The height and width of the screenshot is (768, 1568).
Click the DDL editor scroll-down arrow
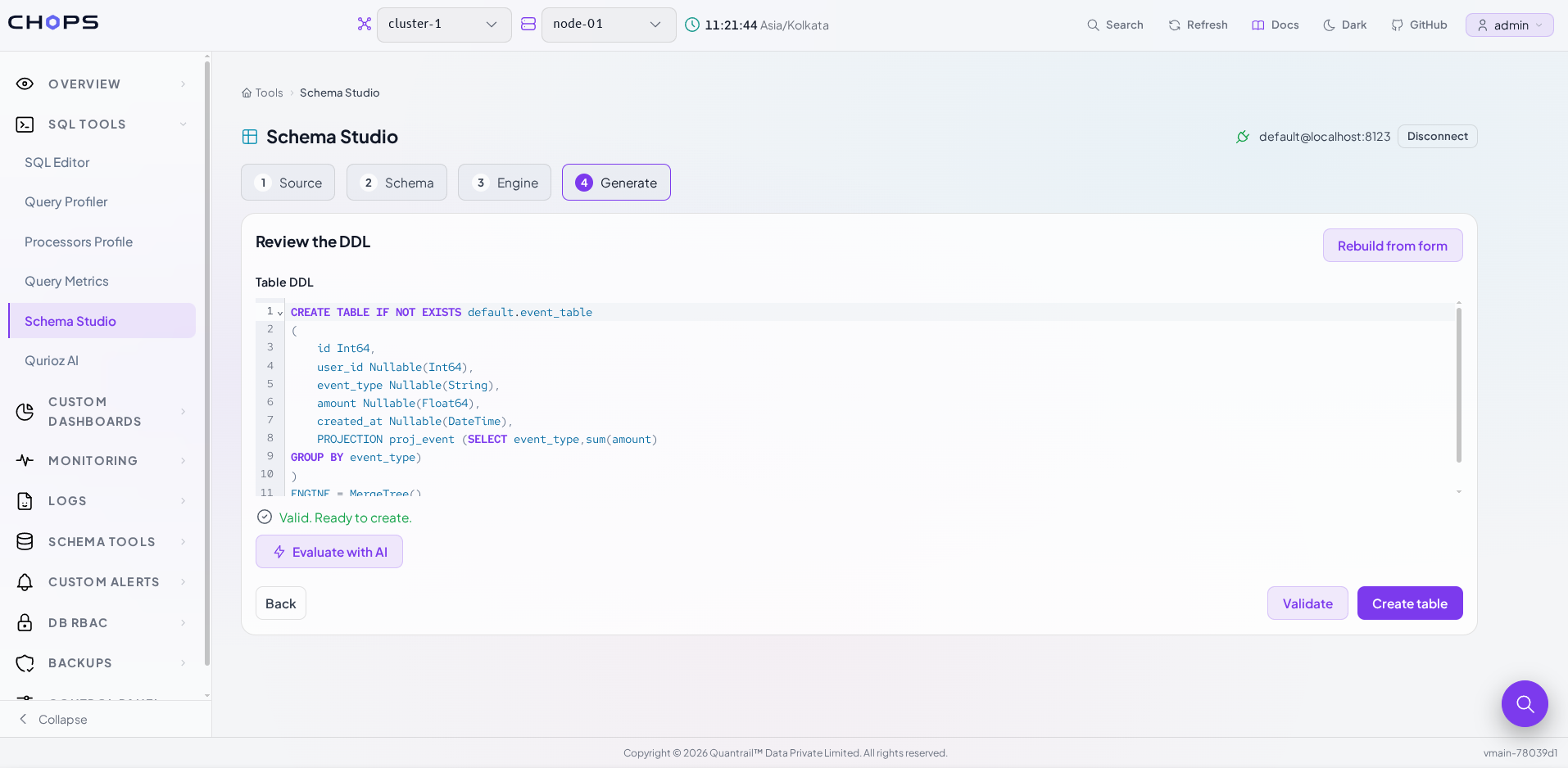click(x=1459, y=492)
